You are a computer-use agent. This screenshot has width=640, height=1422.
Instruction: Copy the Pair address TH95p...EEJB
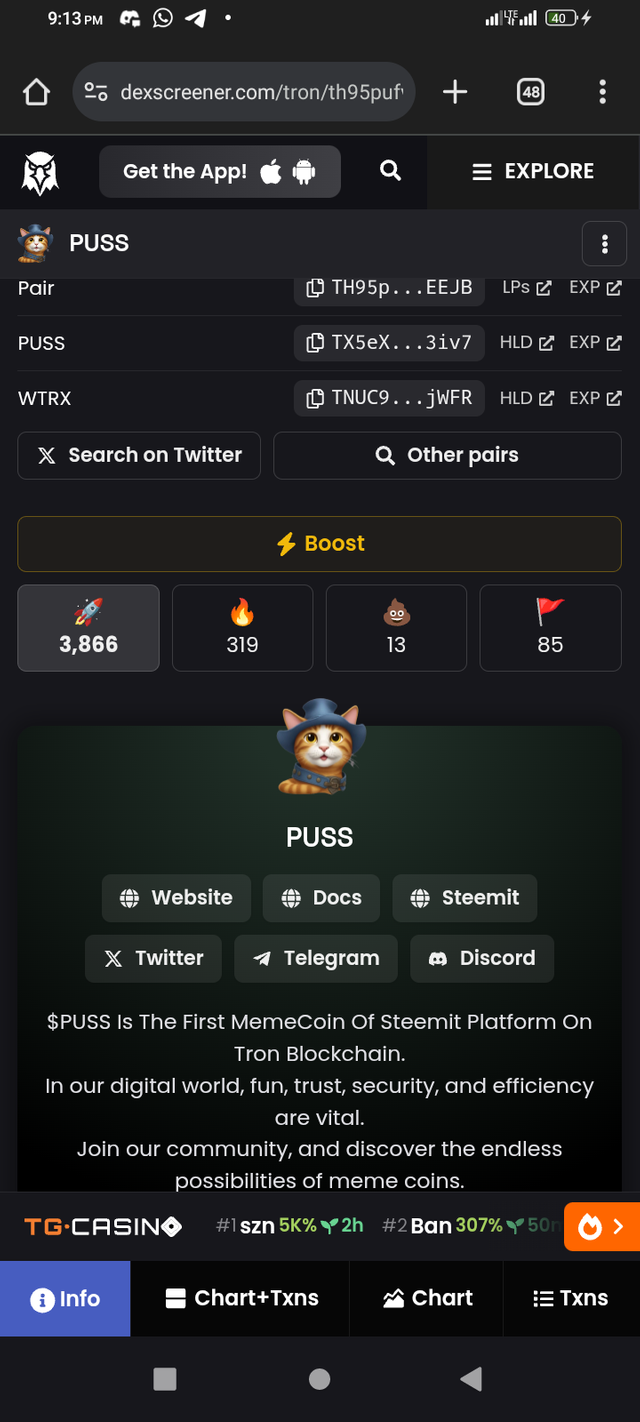point(388,288)
